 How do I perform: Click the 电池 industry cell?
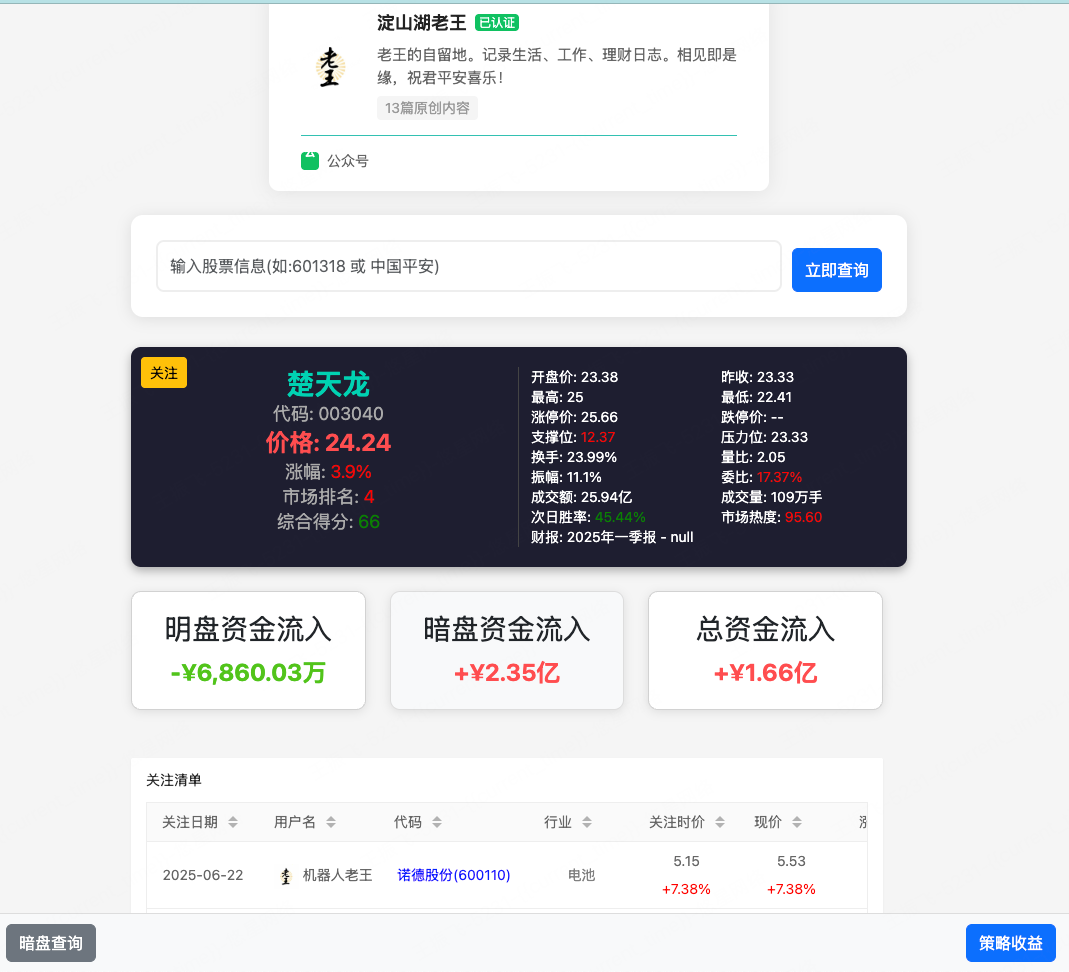tap(582, 875)
